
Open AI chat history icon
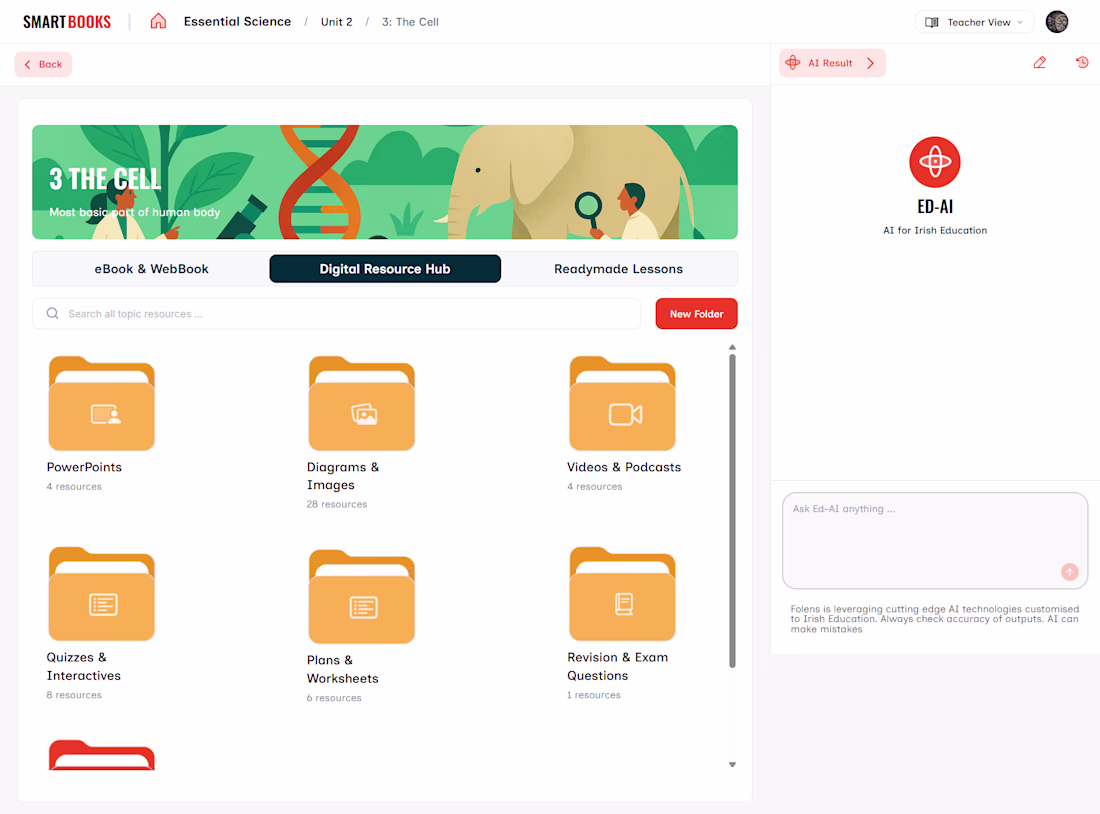(1082, 62)
